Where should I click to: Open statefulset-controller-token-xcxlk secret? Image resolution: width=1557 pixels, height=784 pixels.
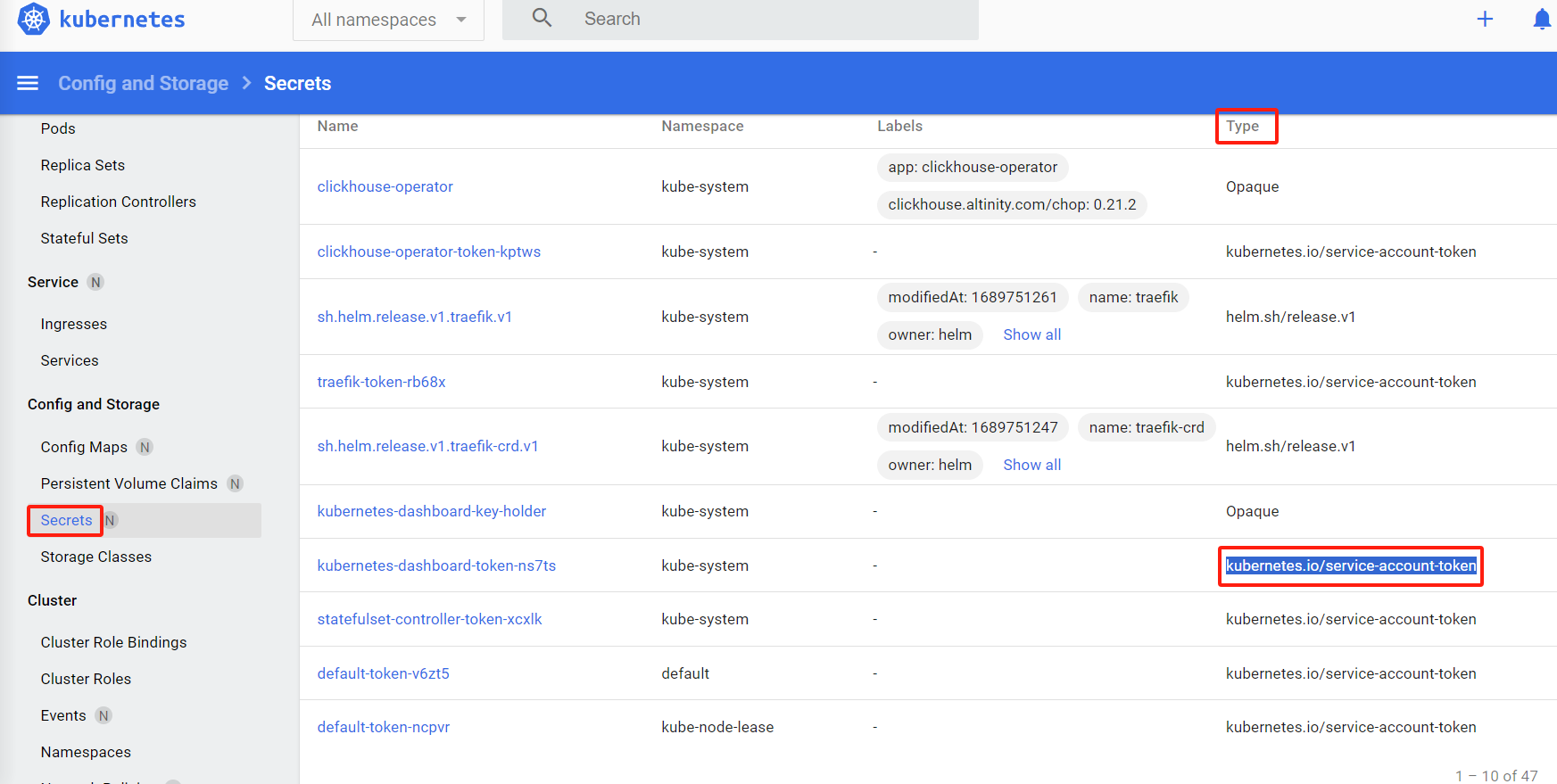[429, 619]
